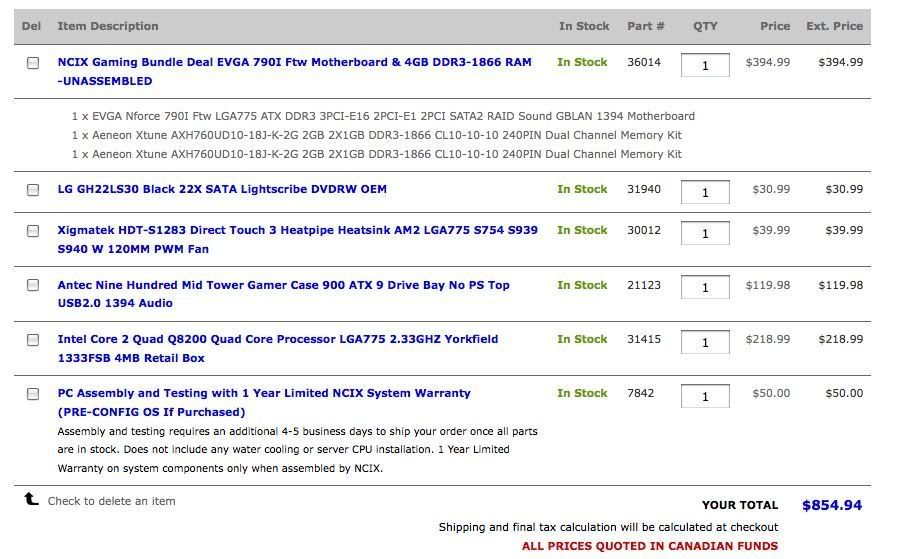Select delete checkbox for Xigmatek heatsink
The width and height of the screenshot is (905, 559).
[x=33, y=231]
